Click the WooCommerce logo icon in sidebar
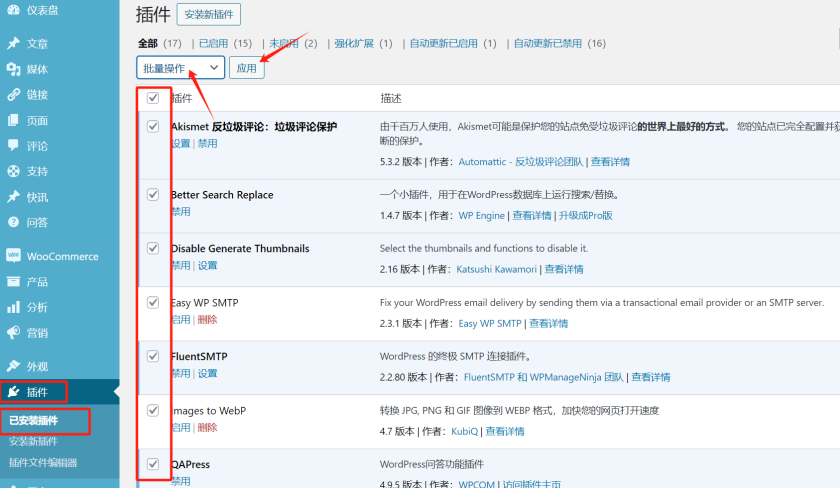The width and height of the screenshot is (840, 488). [x=13, y=256]
